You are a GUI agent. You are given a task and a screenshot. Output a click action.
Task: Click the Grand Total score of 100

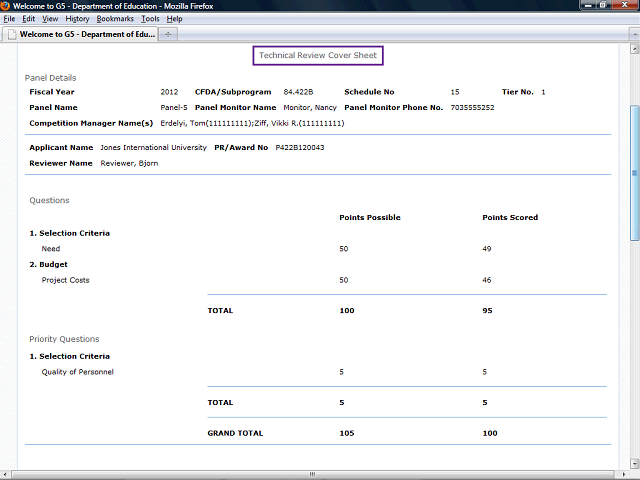click(490, 433)
